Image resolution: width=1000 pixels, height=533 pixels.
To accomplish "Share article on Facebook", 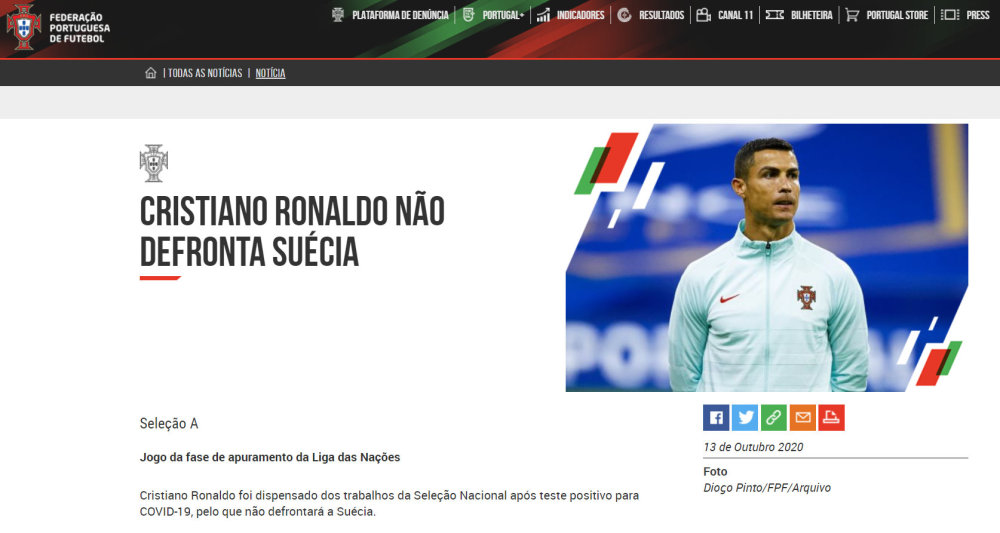I will click(716, 418).
